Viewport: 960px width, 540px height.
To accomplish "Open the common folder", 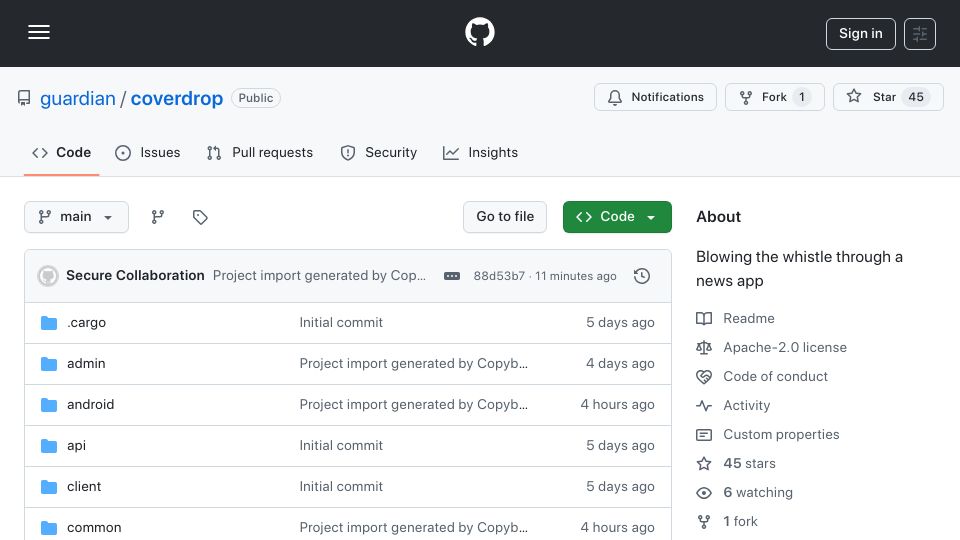I will (94, 528).
